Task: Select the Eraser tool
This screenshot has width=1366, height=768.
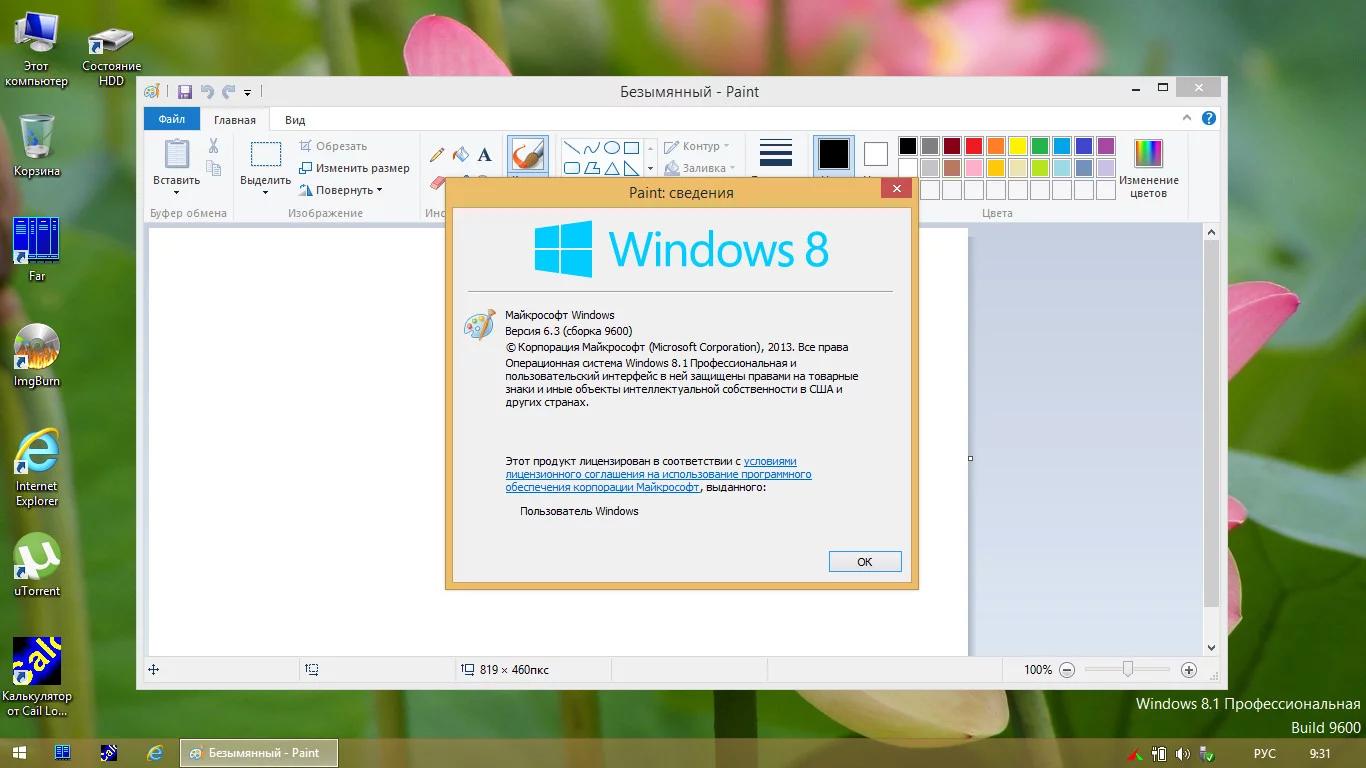Action: [437, 181]
